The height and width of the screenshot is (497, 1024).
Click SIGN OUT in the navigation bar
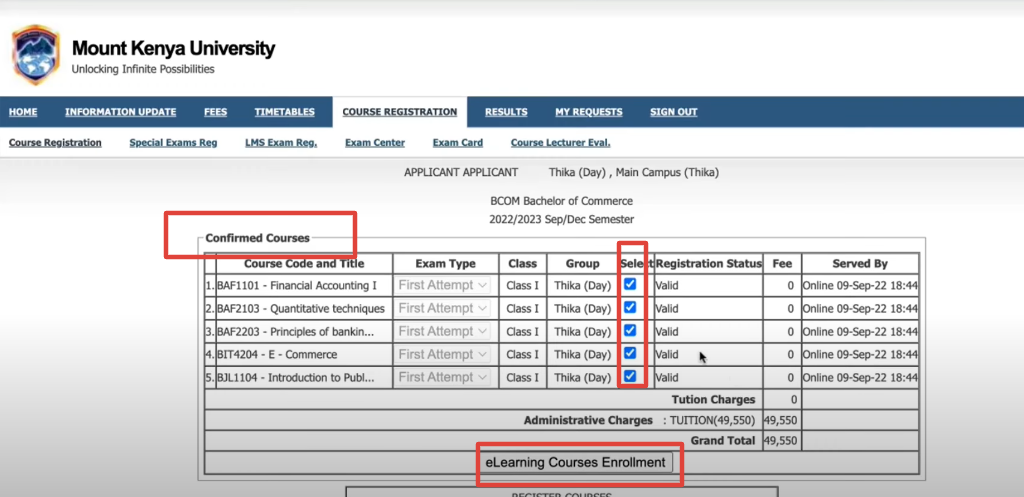(x=673, y=112)
